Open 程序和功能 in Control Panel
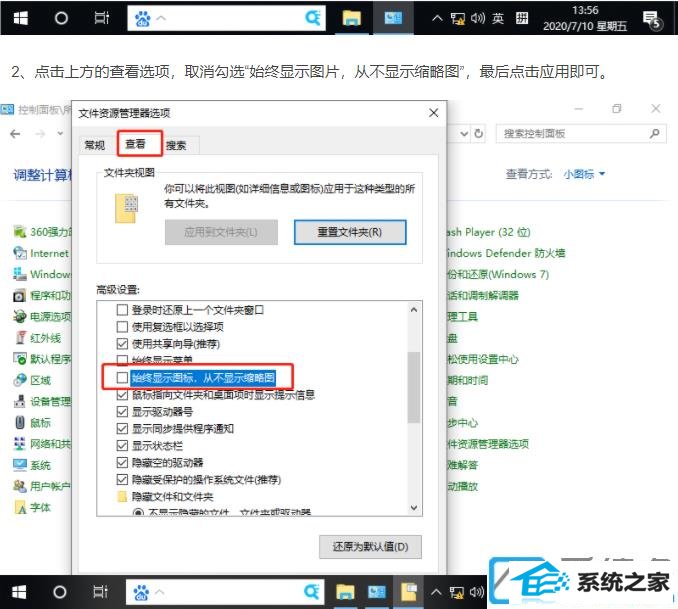The height and width of the screenshot is (609, 678). 42,295
